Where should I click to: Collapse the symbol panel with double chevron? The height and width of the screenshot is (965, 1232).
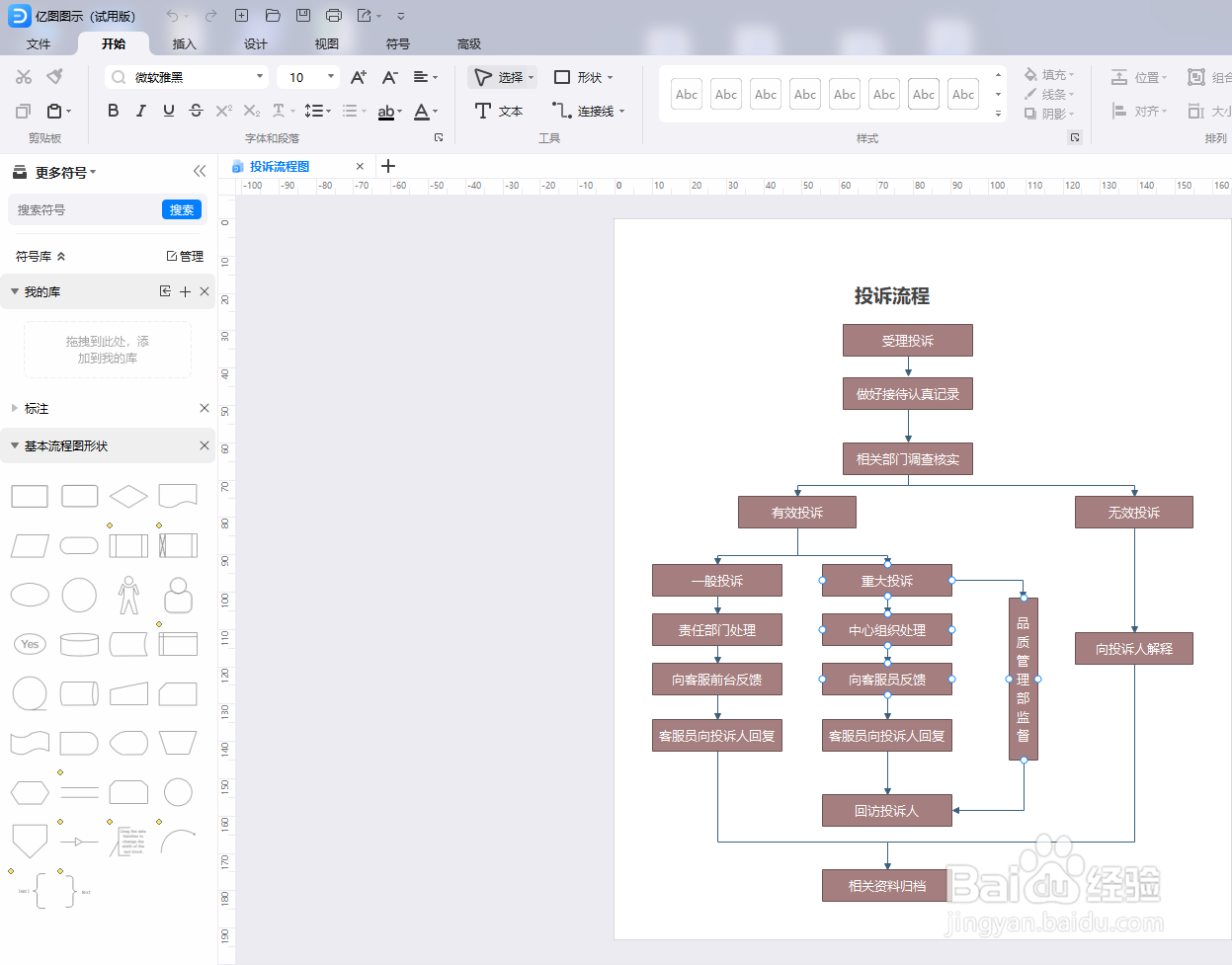tap(200, 171)
